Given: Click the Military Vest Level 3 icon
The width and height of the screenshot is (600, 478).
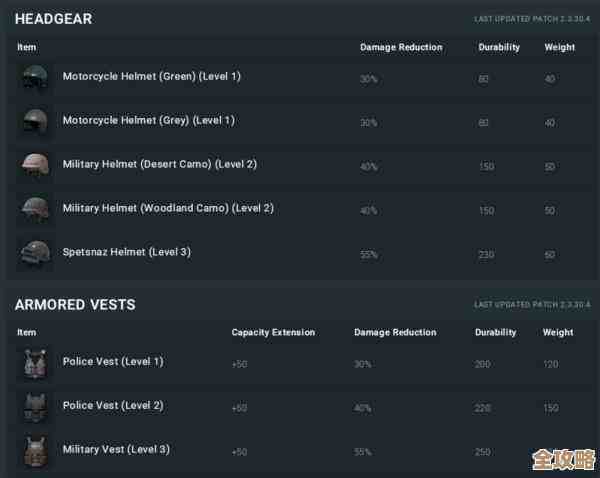Looking at the screenshot, I should pyautogui.click(x=34, y=451).
